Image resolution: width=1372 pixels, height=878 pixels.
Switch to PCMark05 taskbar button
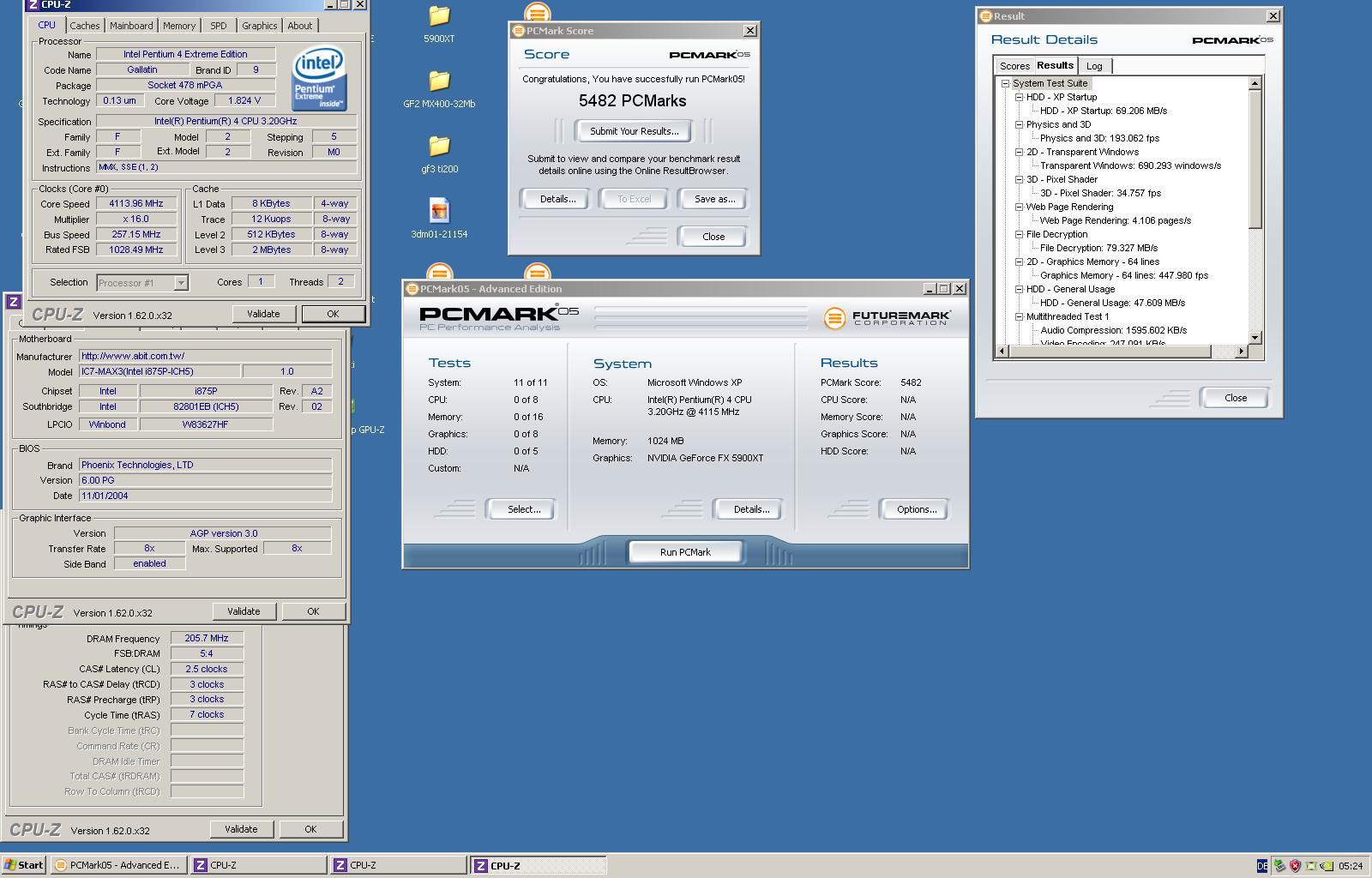click(x=117, y=865)
